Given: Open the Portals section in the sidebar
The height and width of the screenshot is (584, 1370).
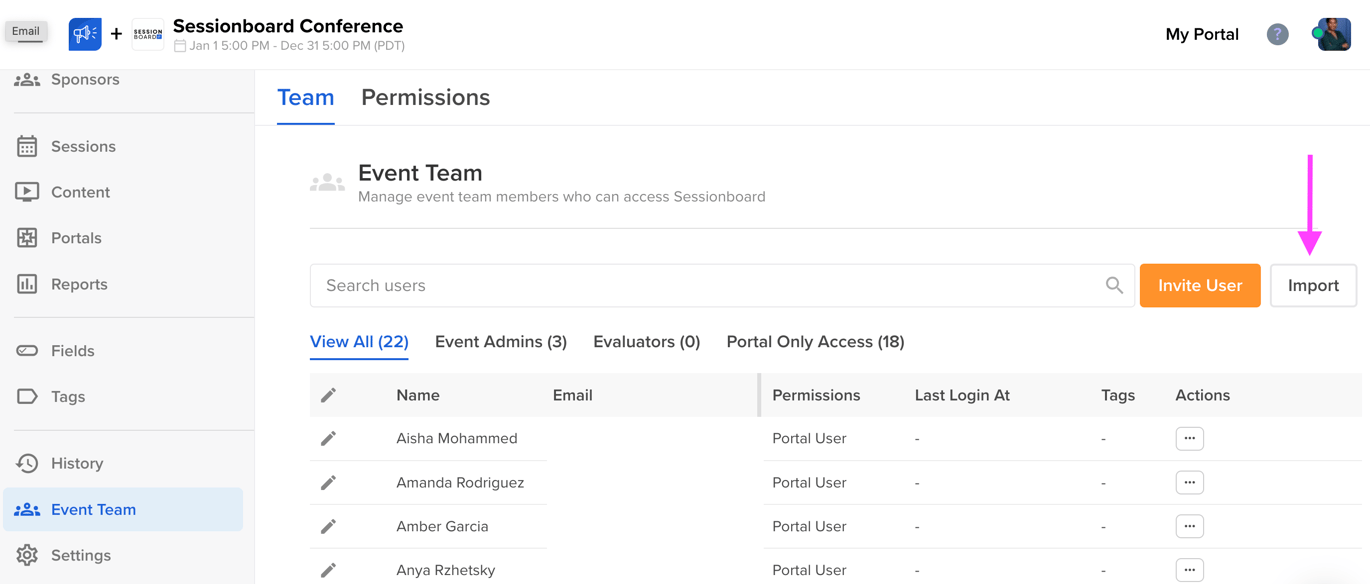Looking at the screenshot, I should tap(76, 238).
